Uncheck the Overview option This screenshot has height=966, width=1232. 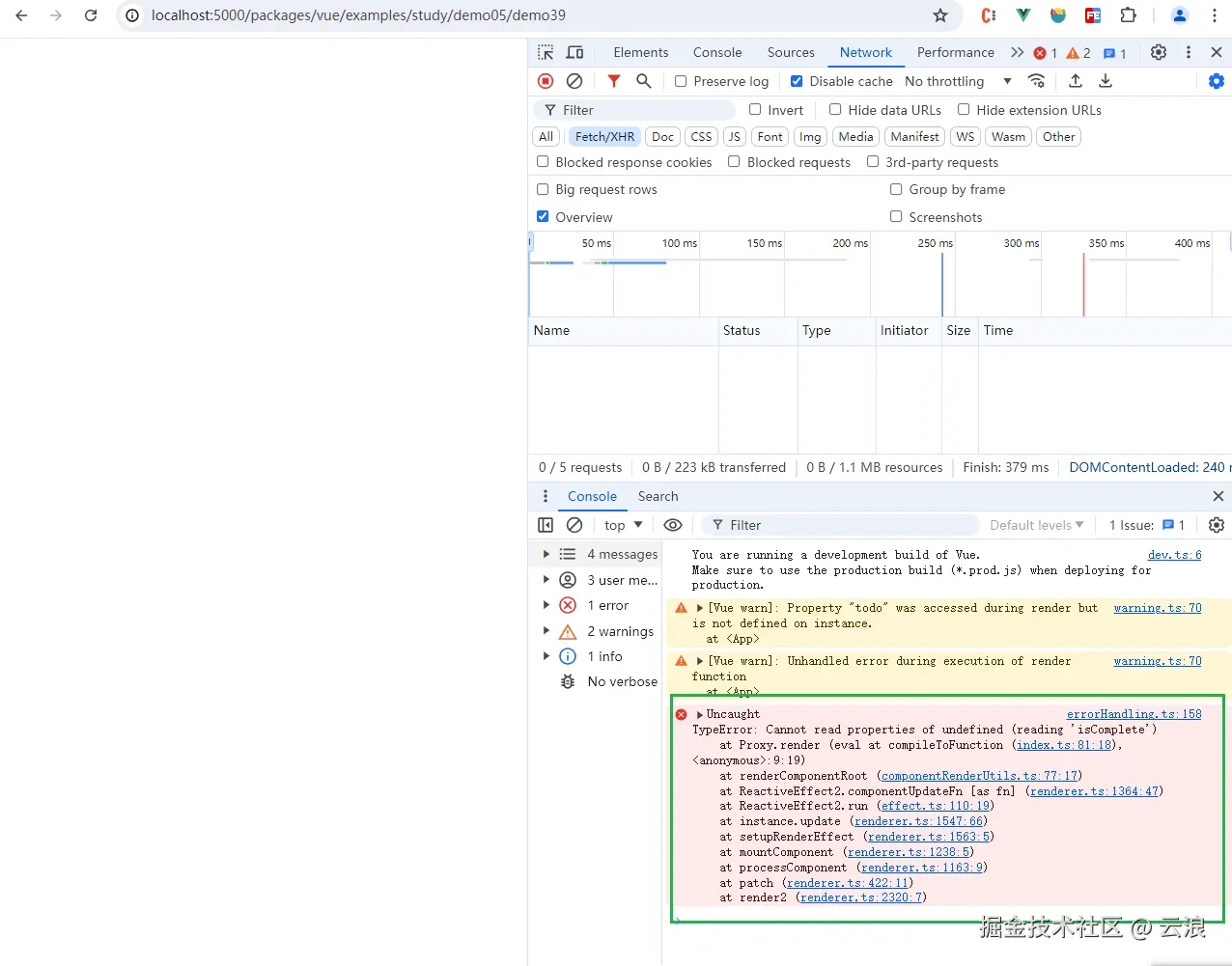(x=543, y=216)
